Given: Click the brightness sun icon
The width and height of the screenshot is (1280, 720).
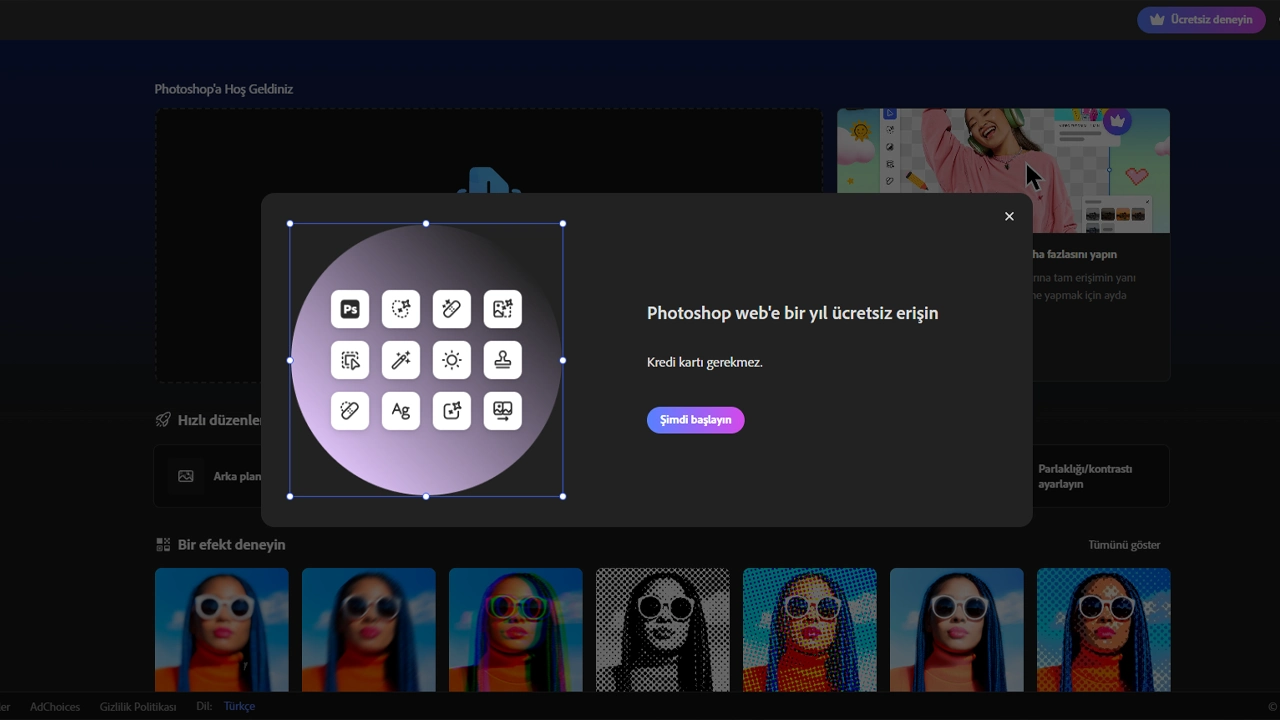Looking at the screenshot, I should point(452,360).
